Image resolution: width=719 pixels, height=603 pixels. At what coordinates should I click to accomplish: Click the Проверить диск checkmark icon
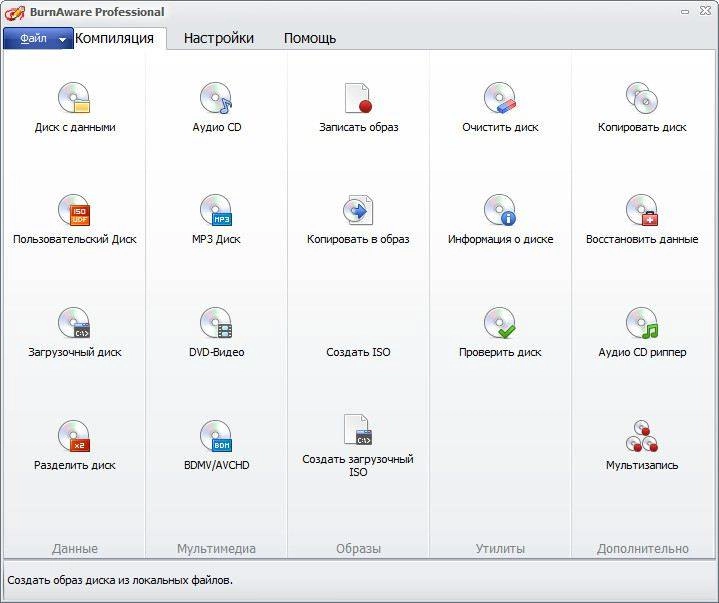[500, 323]
